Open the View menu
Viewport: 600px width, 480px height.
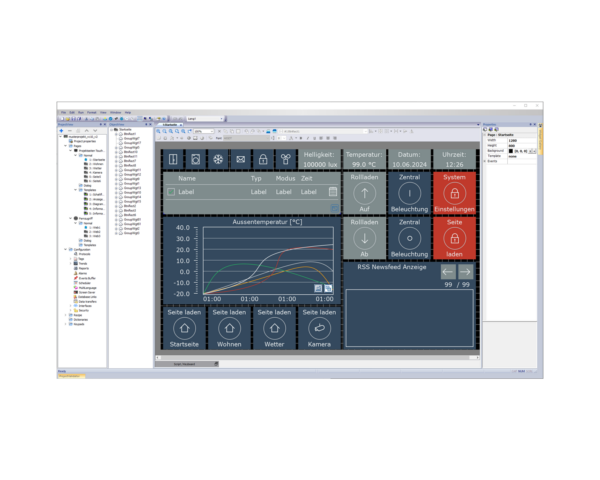tap(103, 113)
